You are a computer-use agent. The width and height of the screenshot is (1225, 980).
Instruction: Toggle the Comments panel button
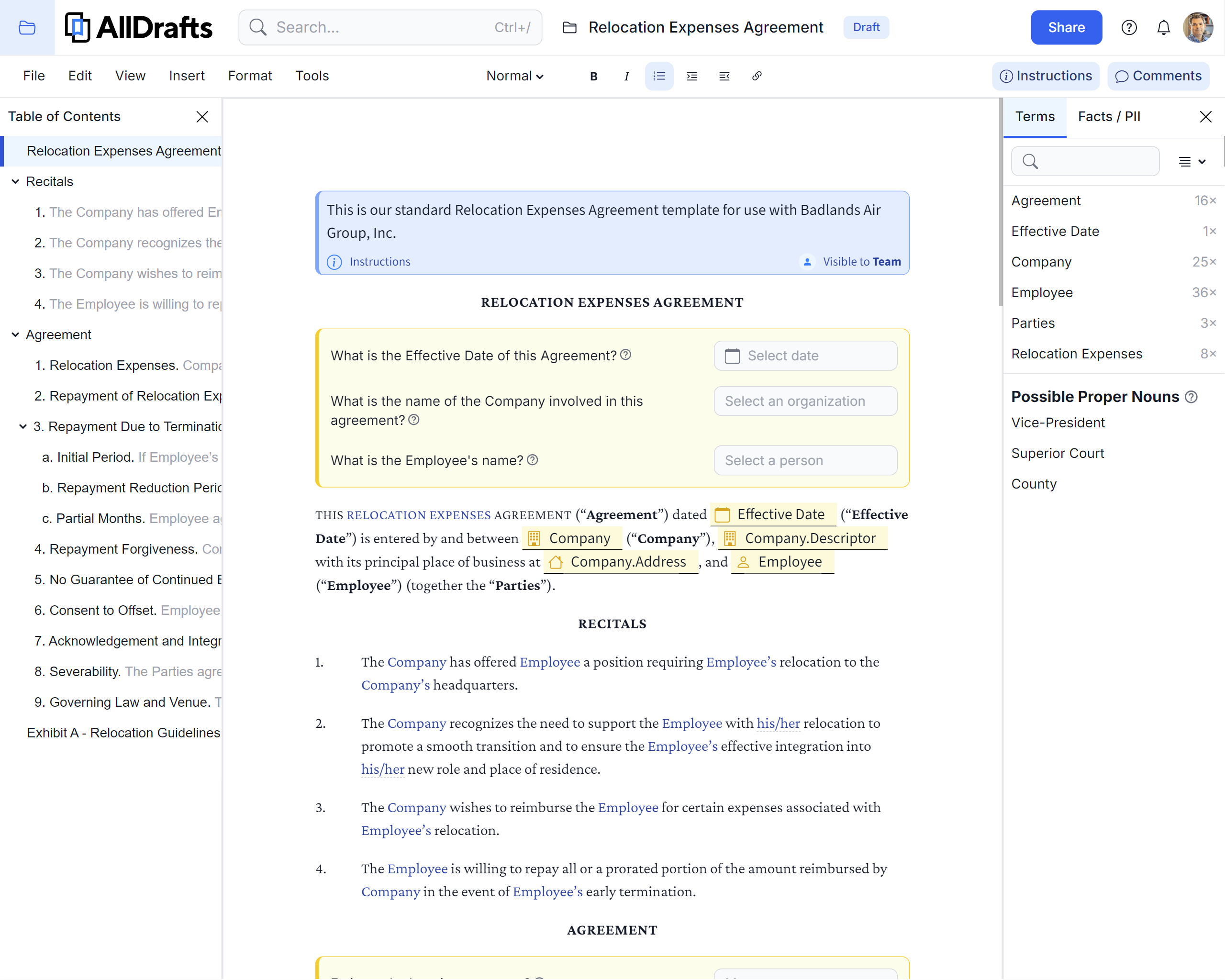click(x=1158, y=76)
